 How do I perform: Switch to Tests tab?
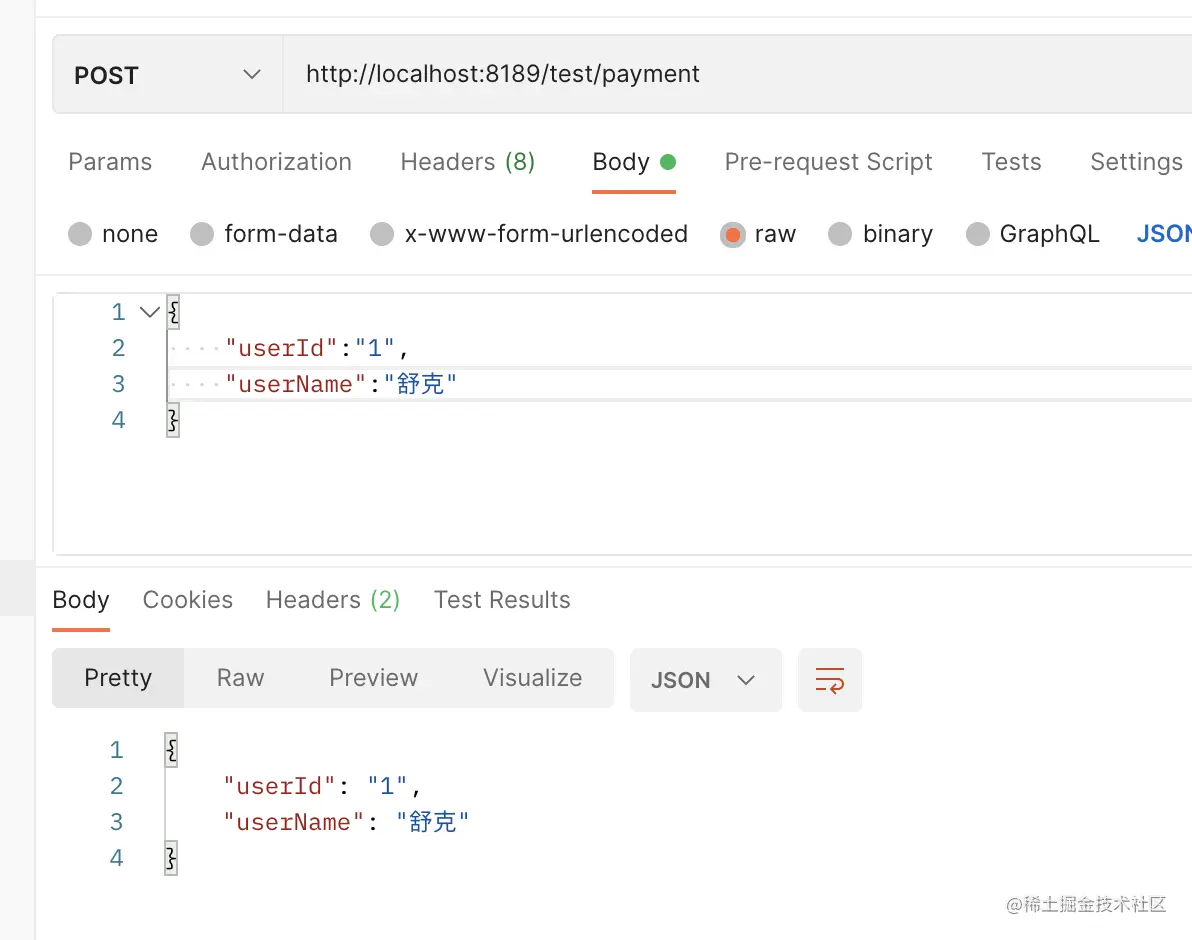click(x=1011, y=162)
